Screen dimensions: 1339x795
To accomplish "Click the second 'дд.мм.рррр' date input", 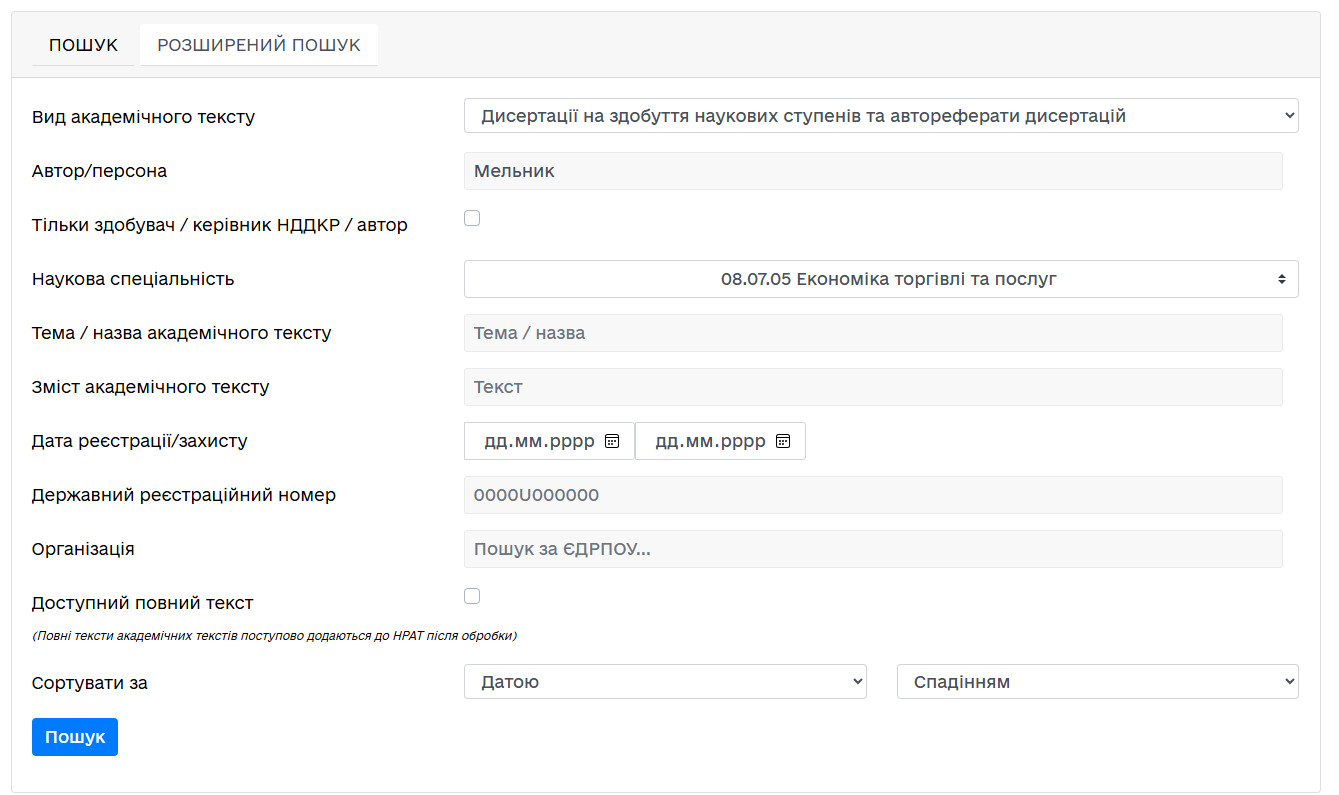I will point(709,441).
